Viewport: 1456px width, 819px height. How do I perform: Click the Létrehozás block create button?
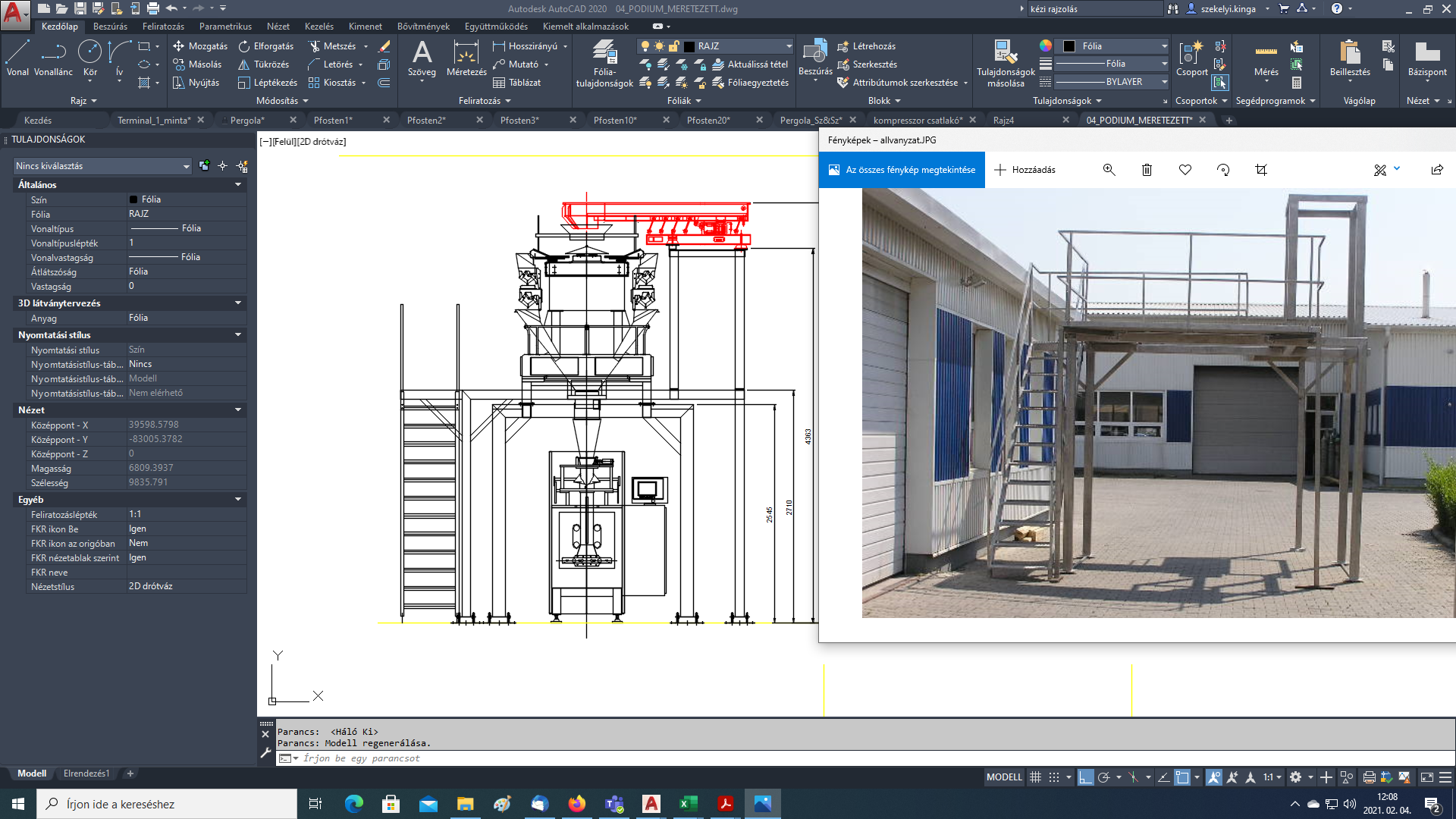(x=867, y=46)
